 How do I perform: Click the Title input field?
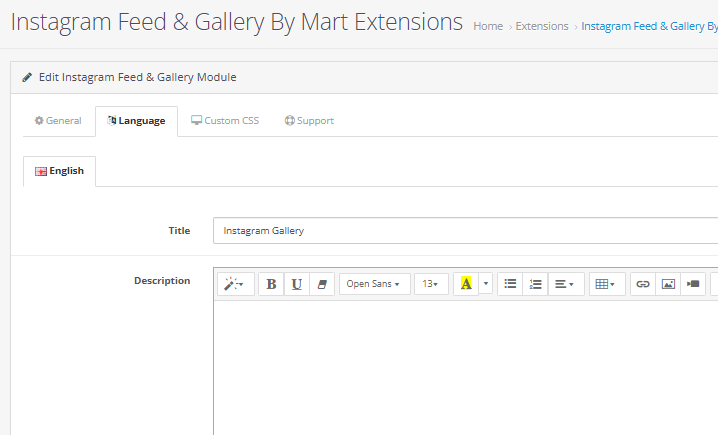(465, 231)
